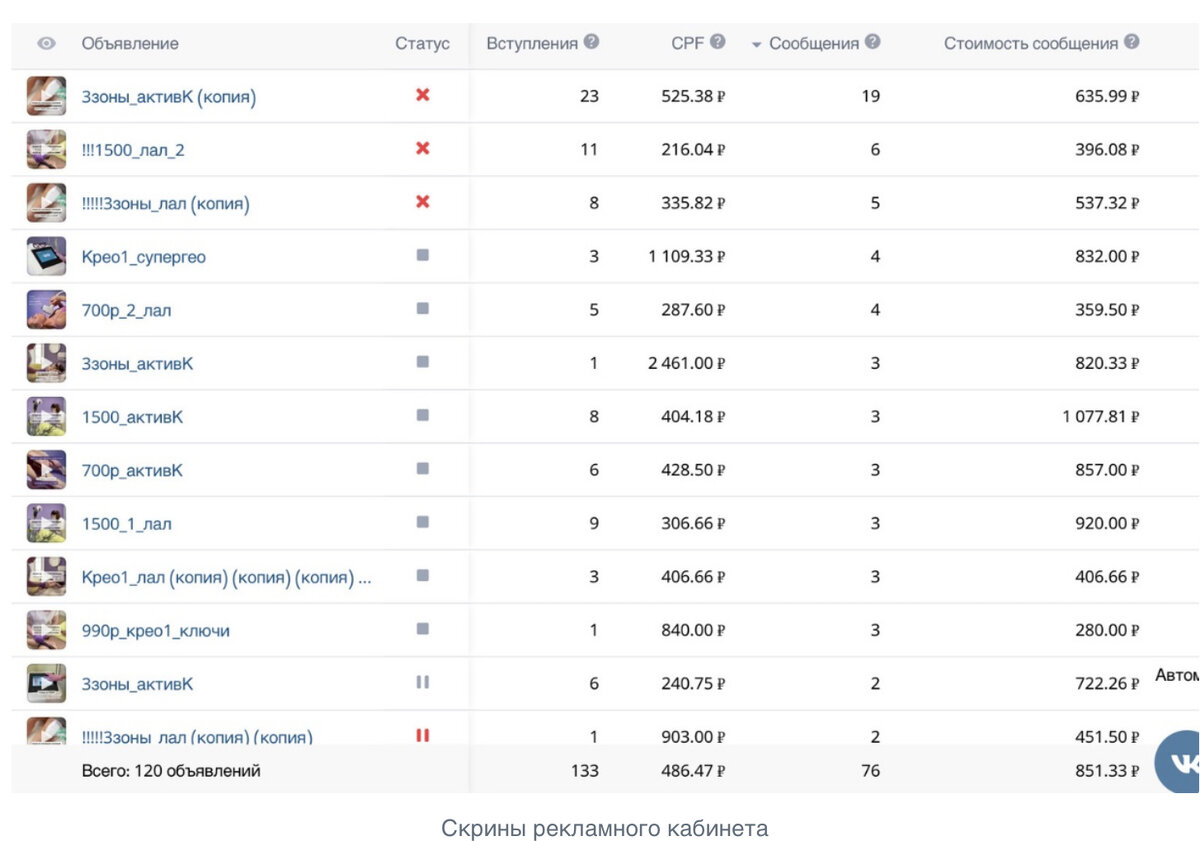Click red pause icon in last ad row
The image size is (1200, 841).
(422, 735)
